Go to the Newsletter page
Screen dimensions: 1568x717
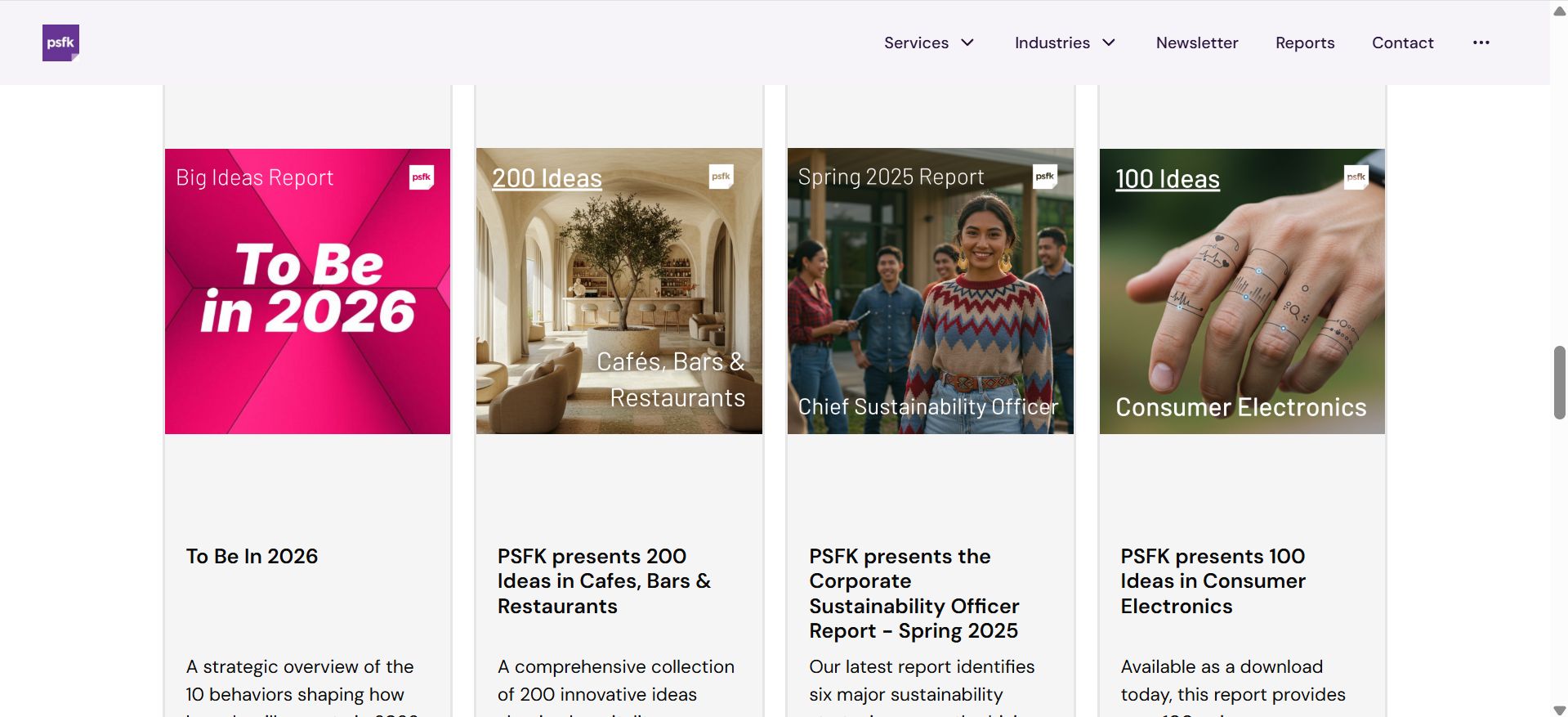tap(1197, 43)
